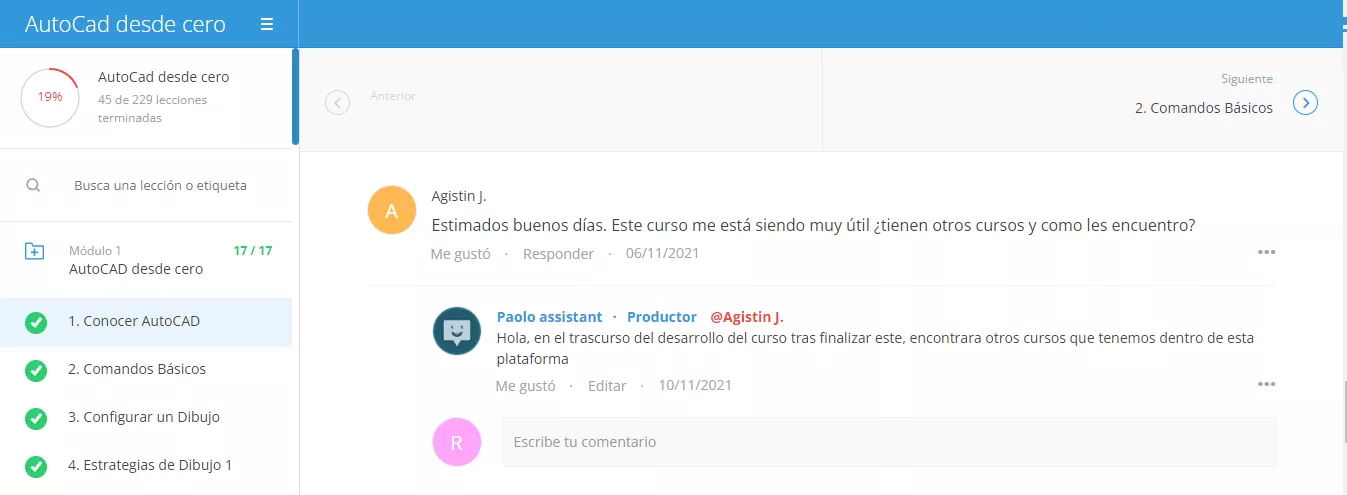Click the 06/11/2021 comment date
The width and height of the screenshot is (1347, 495).
coord(662,254)
